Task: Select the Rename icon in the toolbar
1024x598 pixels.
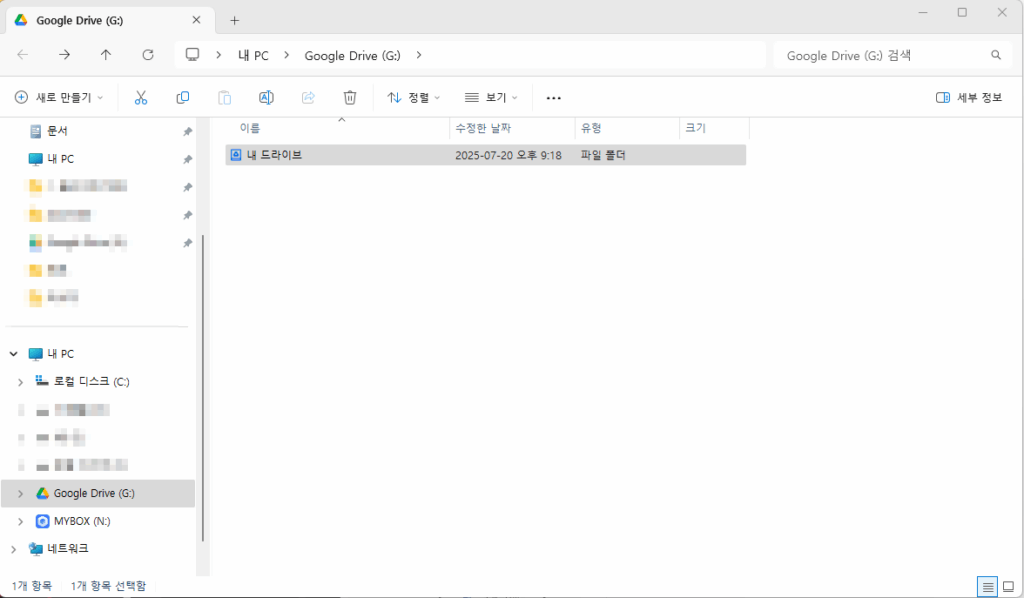Action: pos(266,97)
